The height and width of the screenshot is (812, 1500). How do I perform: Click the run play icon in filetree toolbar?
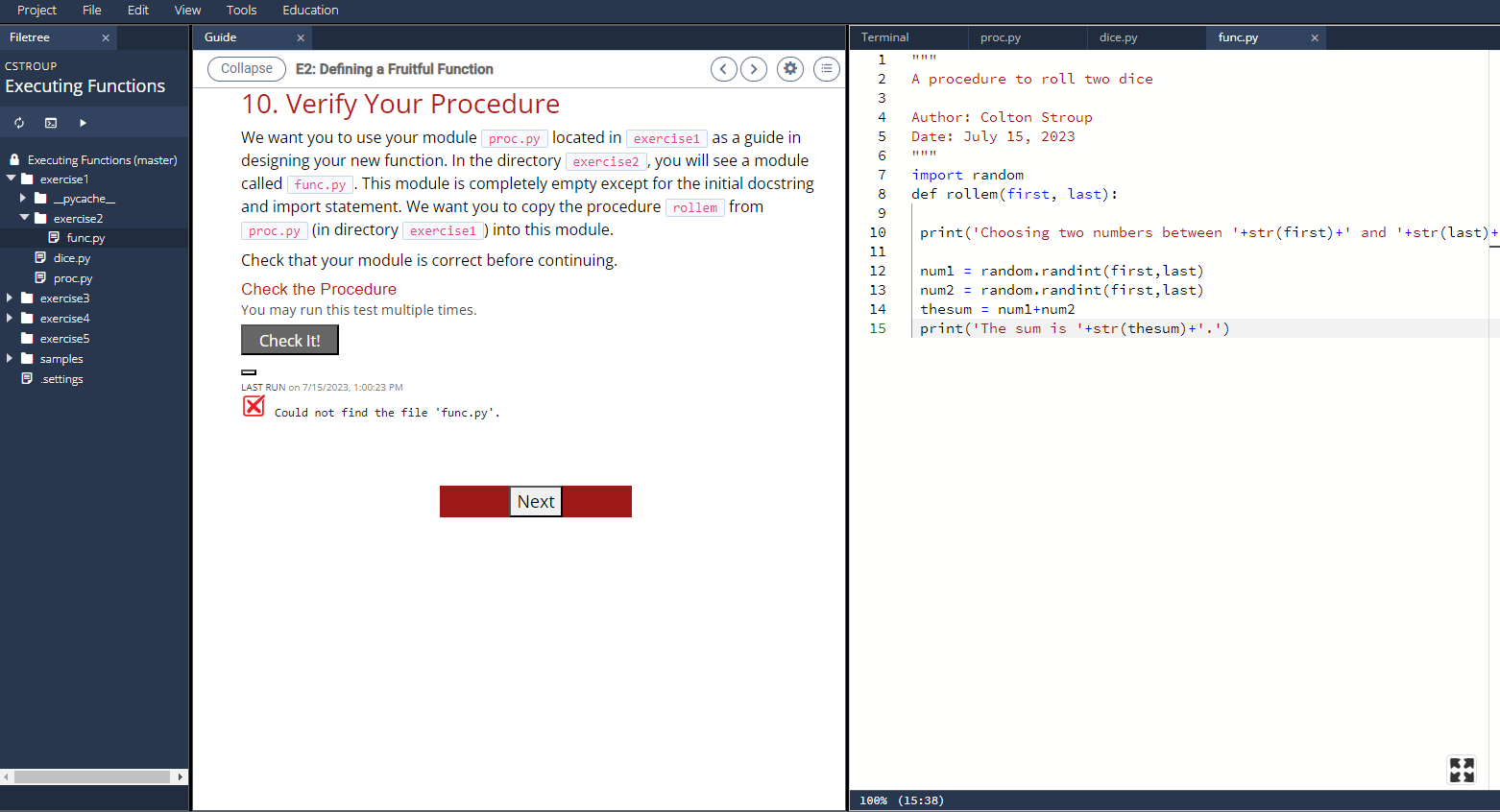(x=83, y=123)
